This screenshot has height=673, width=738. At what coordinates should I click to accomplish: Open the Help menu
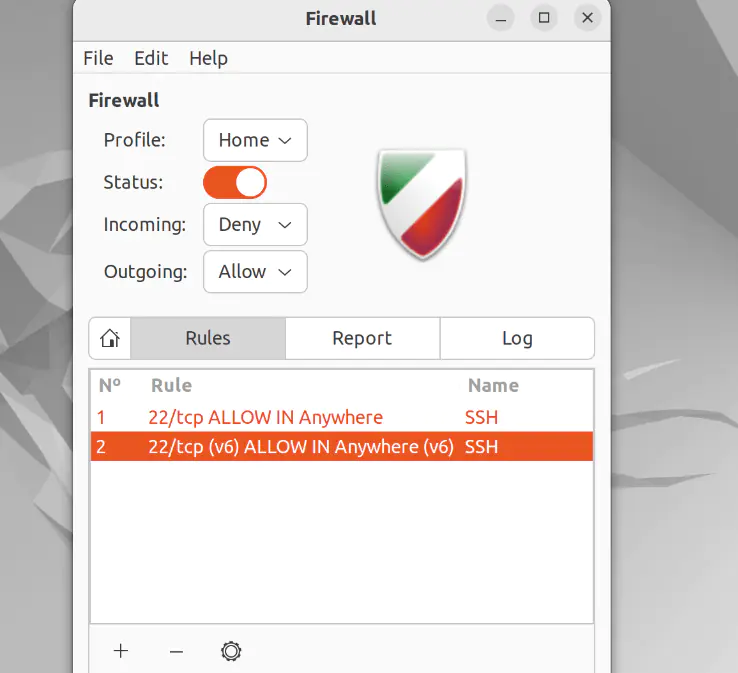(x=208, y=58)
